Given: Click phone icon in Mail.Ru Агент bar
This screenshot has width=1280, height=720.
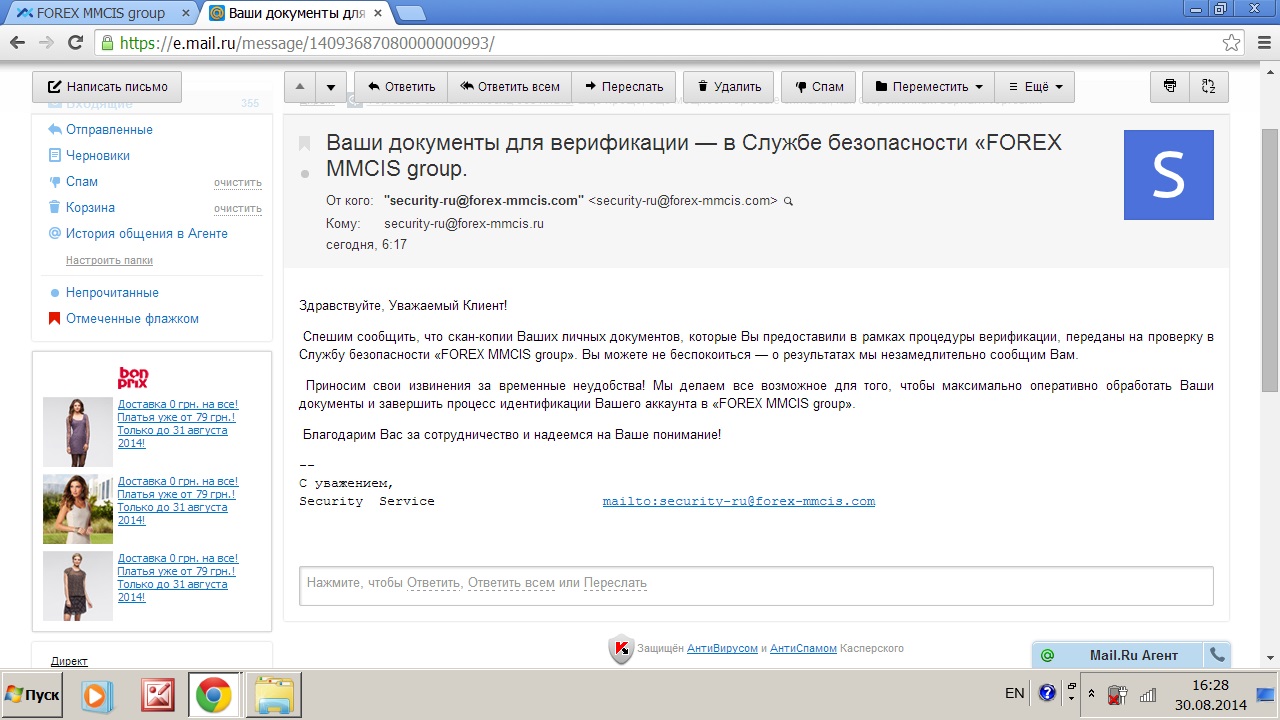Looking at the screenshot, I should 1217,655.
